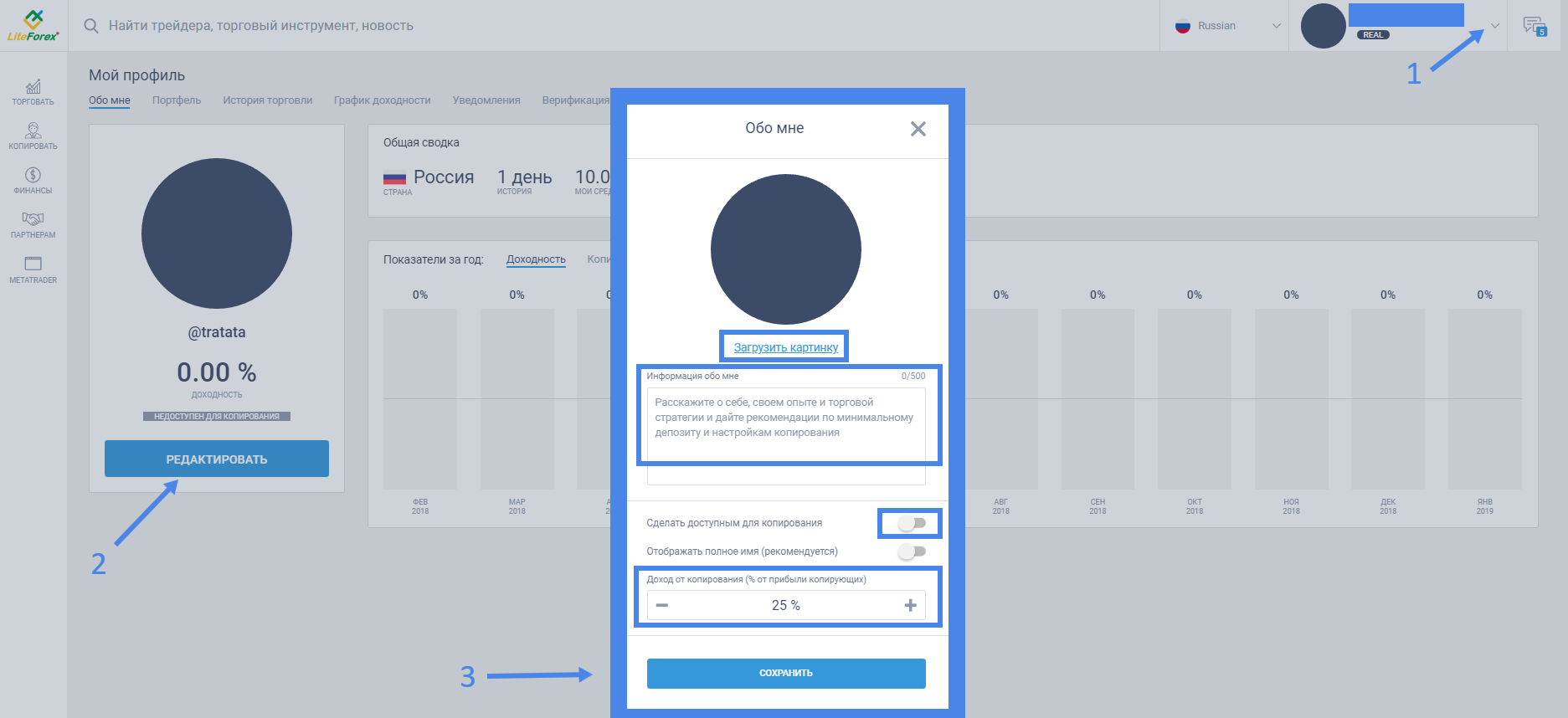Open the chat messages icon
The width and height of the screenshot is (1568, 718).
[1535, 26]
